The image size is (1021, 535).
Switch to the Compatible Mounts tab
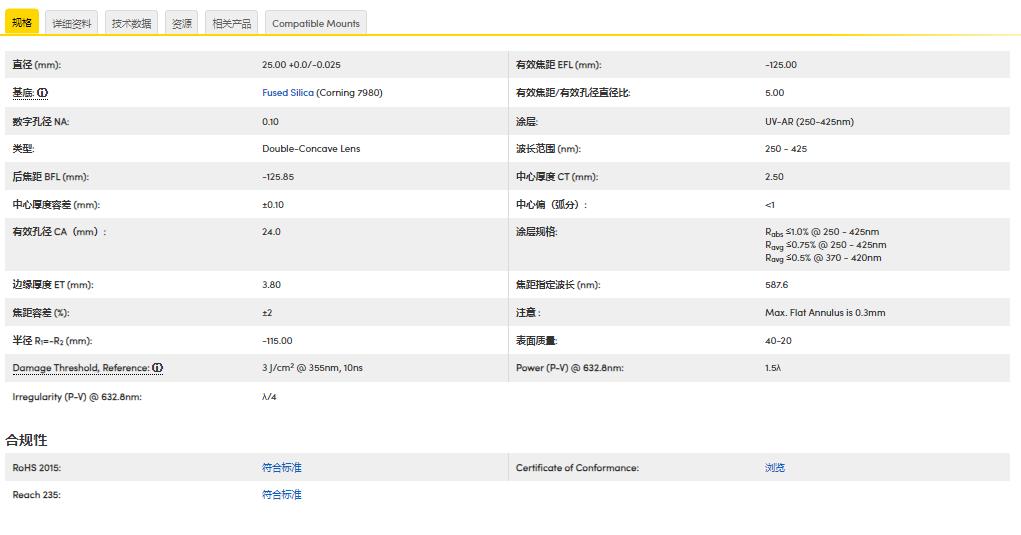(x=316, y=23)
